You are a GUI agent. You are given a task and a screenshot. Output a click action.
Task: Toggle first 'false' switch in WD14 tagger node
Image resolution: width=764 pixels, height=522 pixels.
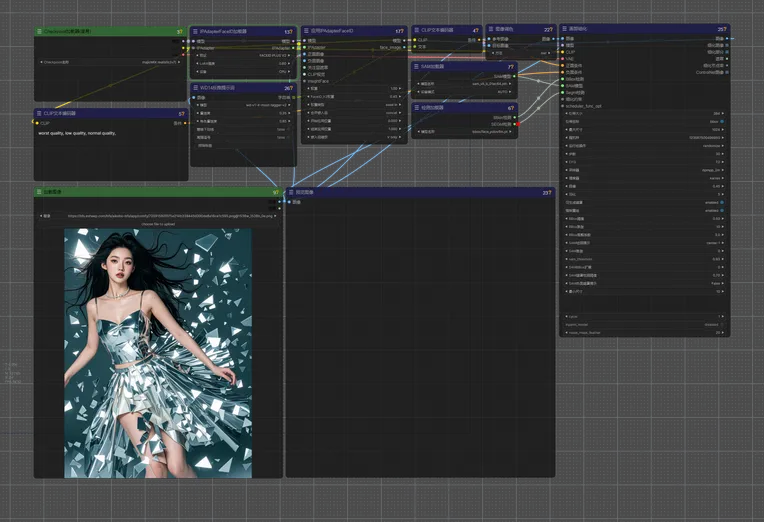pyautogui.click(x=288, y=129)
